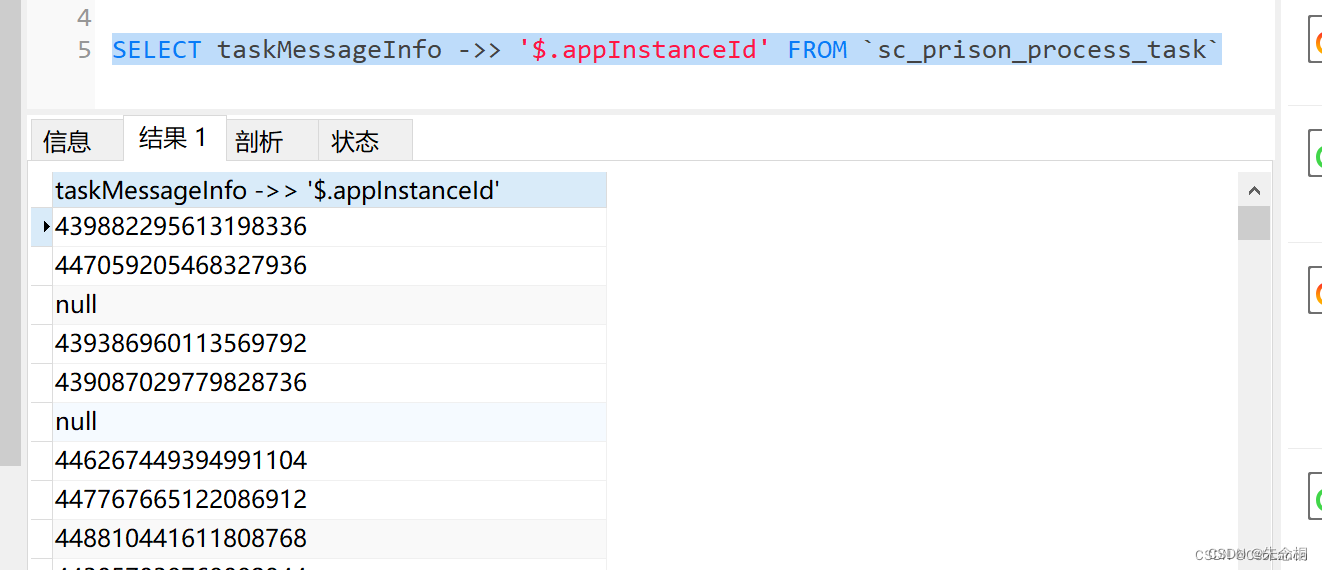
Task: Click the value 439386960113569792
Action: coord(181,344)
